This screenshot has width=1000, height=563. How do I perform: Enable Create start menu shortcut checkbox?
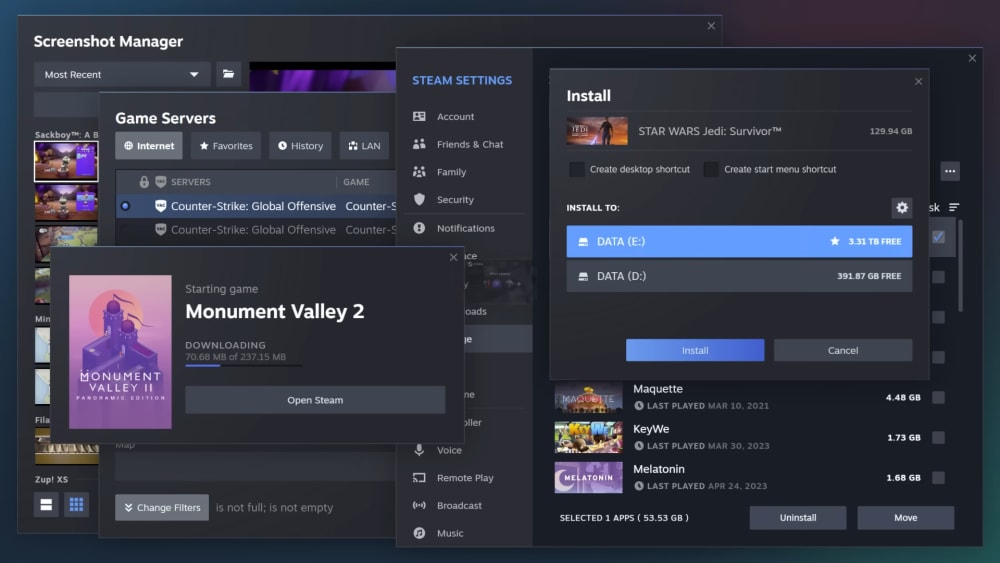pyautogui.click(x=711, y=170)
